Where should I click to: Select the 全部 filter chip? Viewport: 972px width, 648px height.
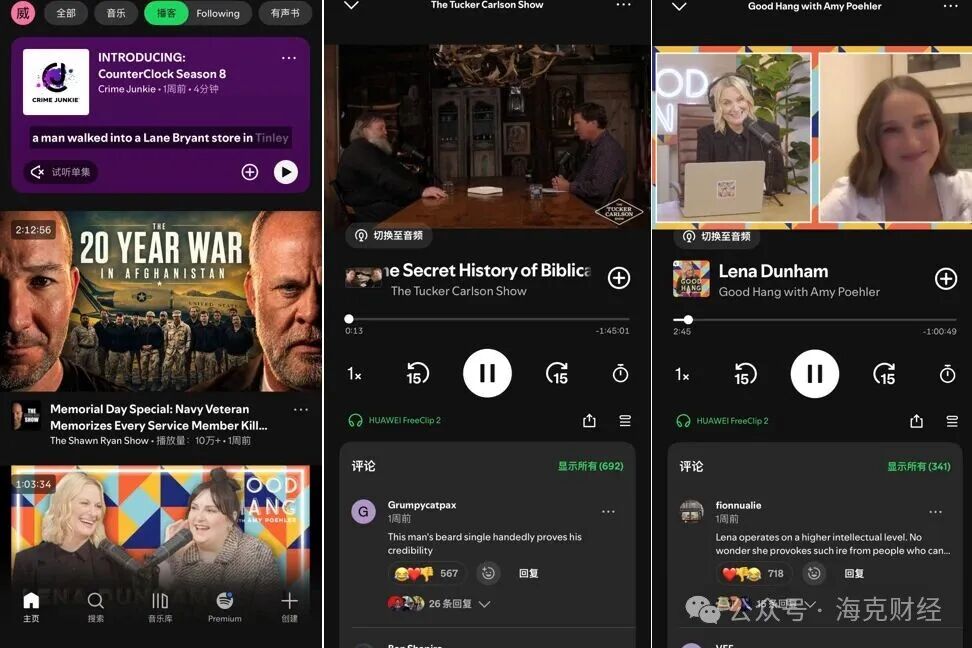click(66, 13)
